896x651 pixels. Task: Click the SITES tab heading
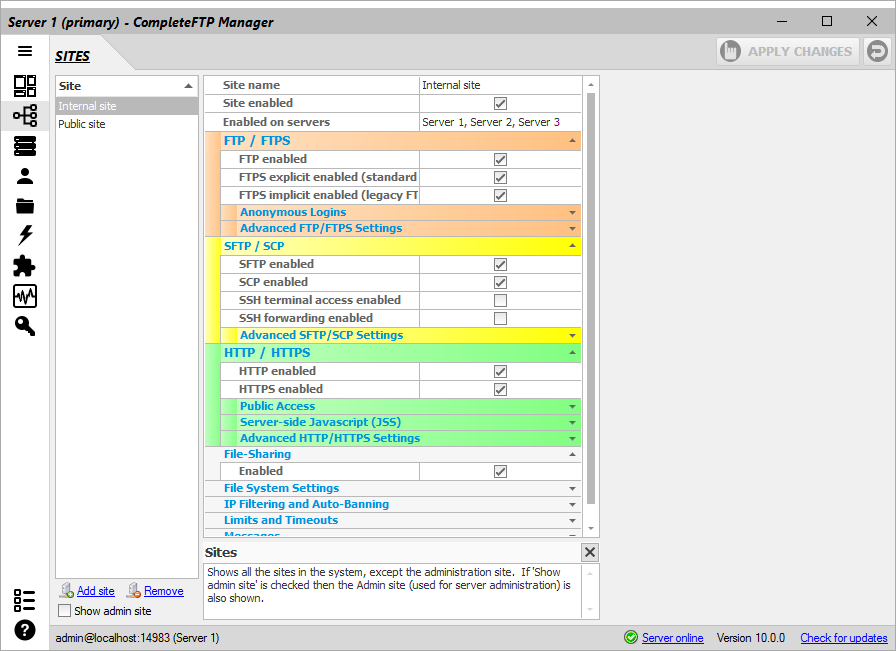coord(73,56)
